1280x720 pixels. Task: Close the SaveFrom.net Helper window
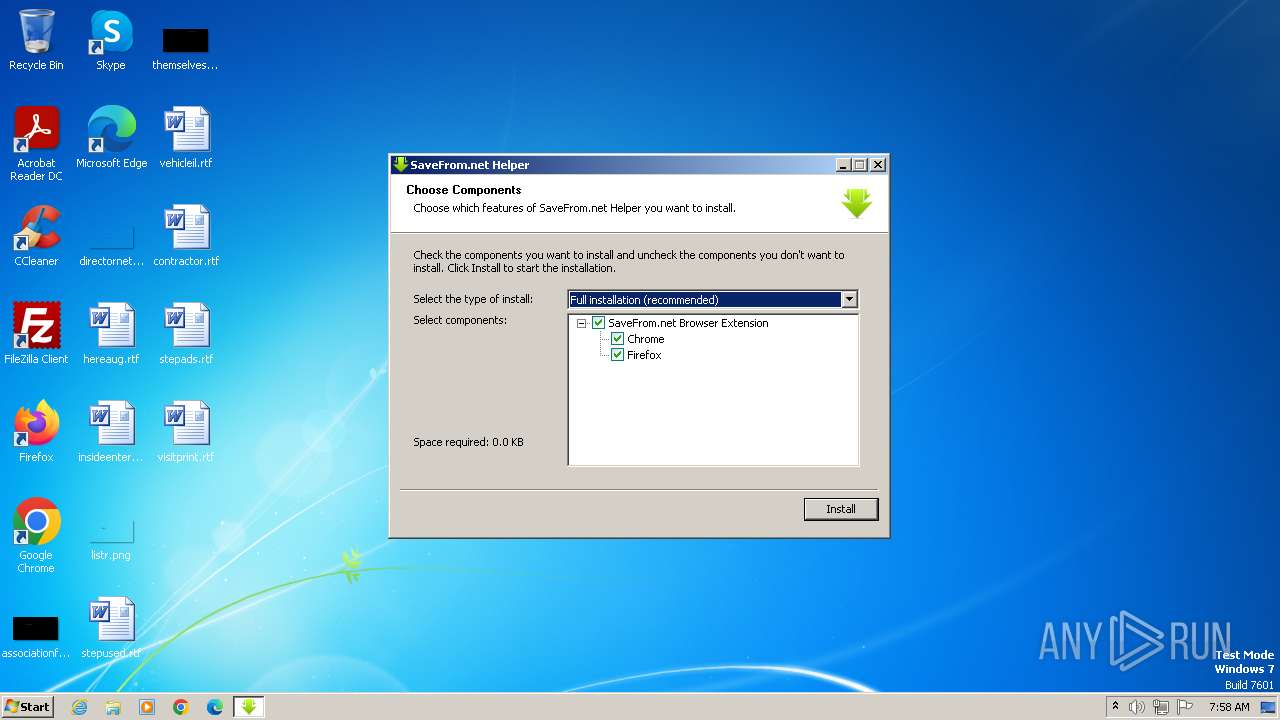click(878, 165)
